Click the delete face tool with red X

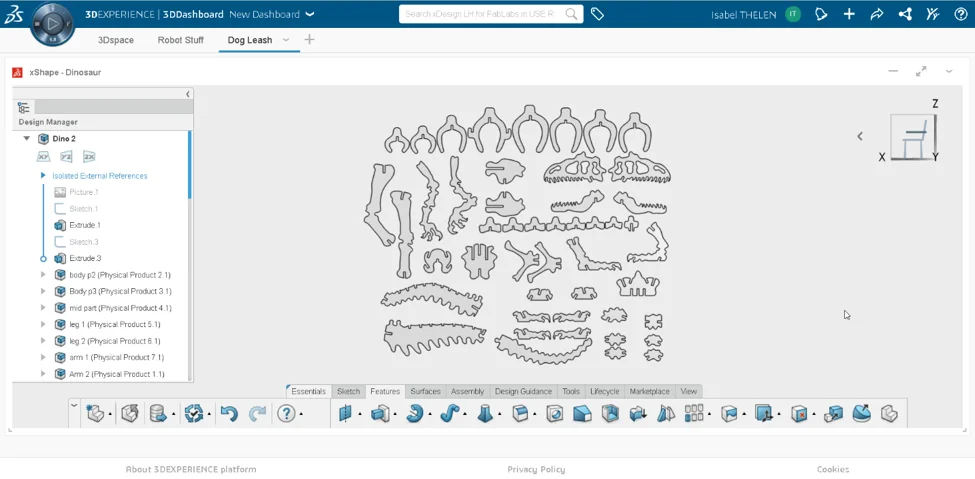click(x=799, y=414)
